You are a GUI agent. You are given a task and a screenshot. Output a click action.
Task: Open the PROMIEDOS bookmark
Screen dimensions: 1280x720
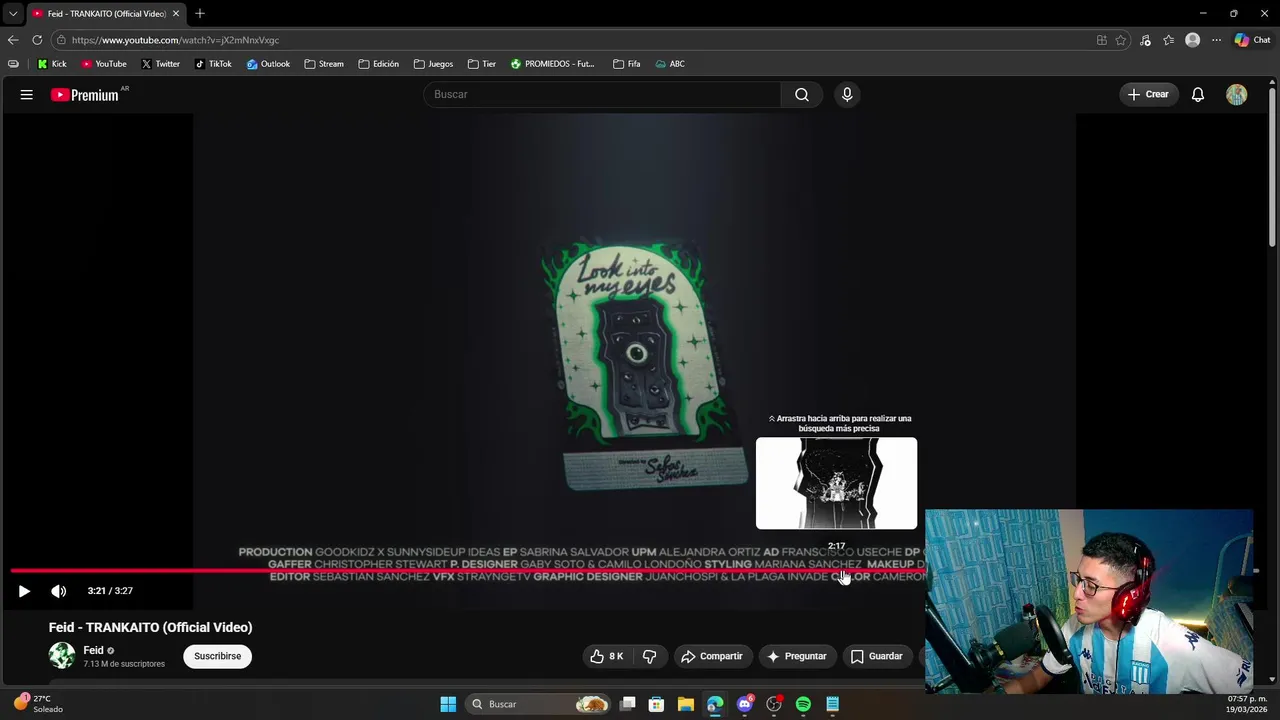(553, 64)
